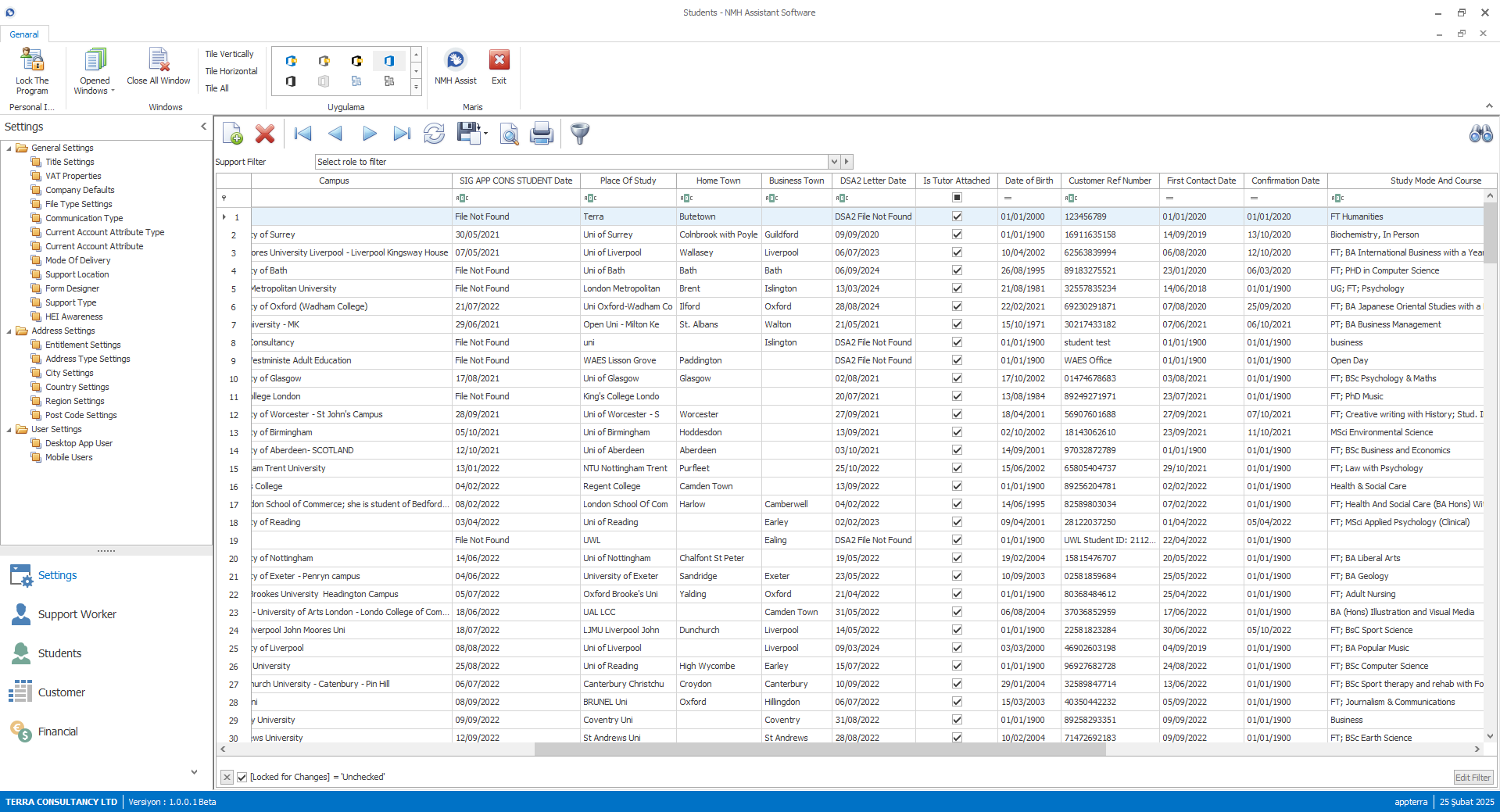Click the Save floppy disk icon
Viewport: 1500px width, 812px height.
(x=469, y=134)
